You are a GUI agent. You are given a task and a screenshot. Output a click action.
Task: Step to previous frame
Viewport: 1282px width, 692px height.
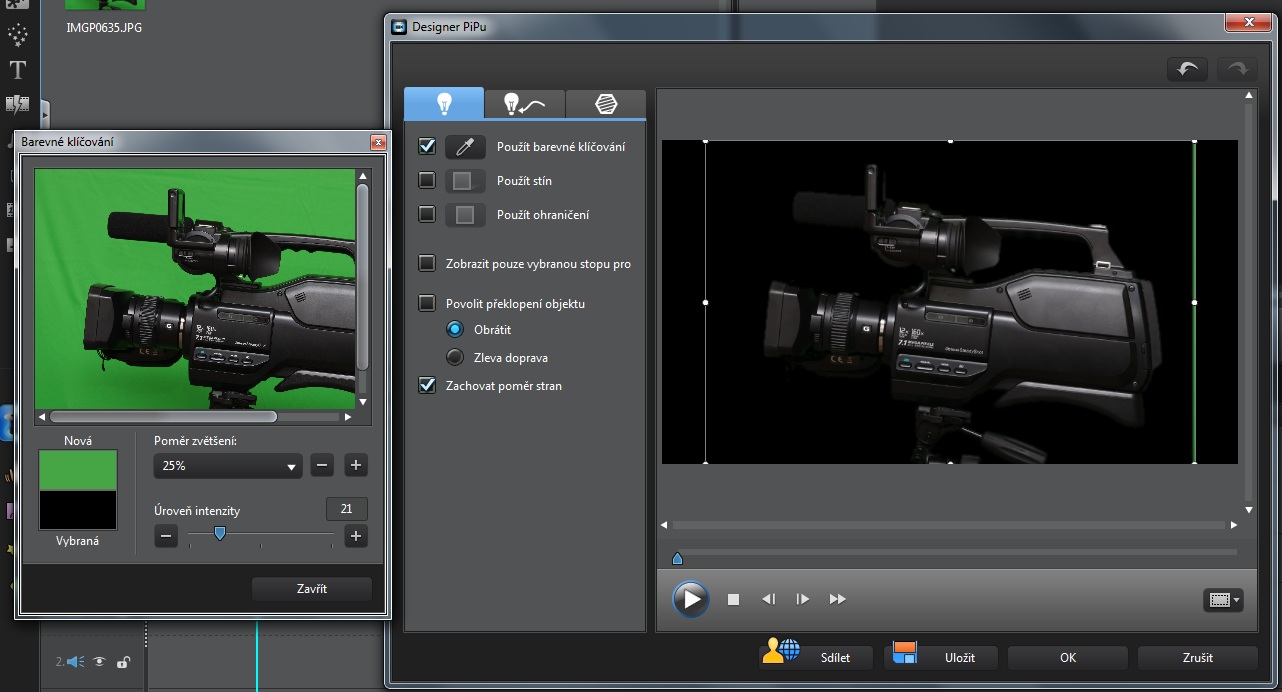[x=768, y=599]
